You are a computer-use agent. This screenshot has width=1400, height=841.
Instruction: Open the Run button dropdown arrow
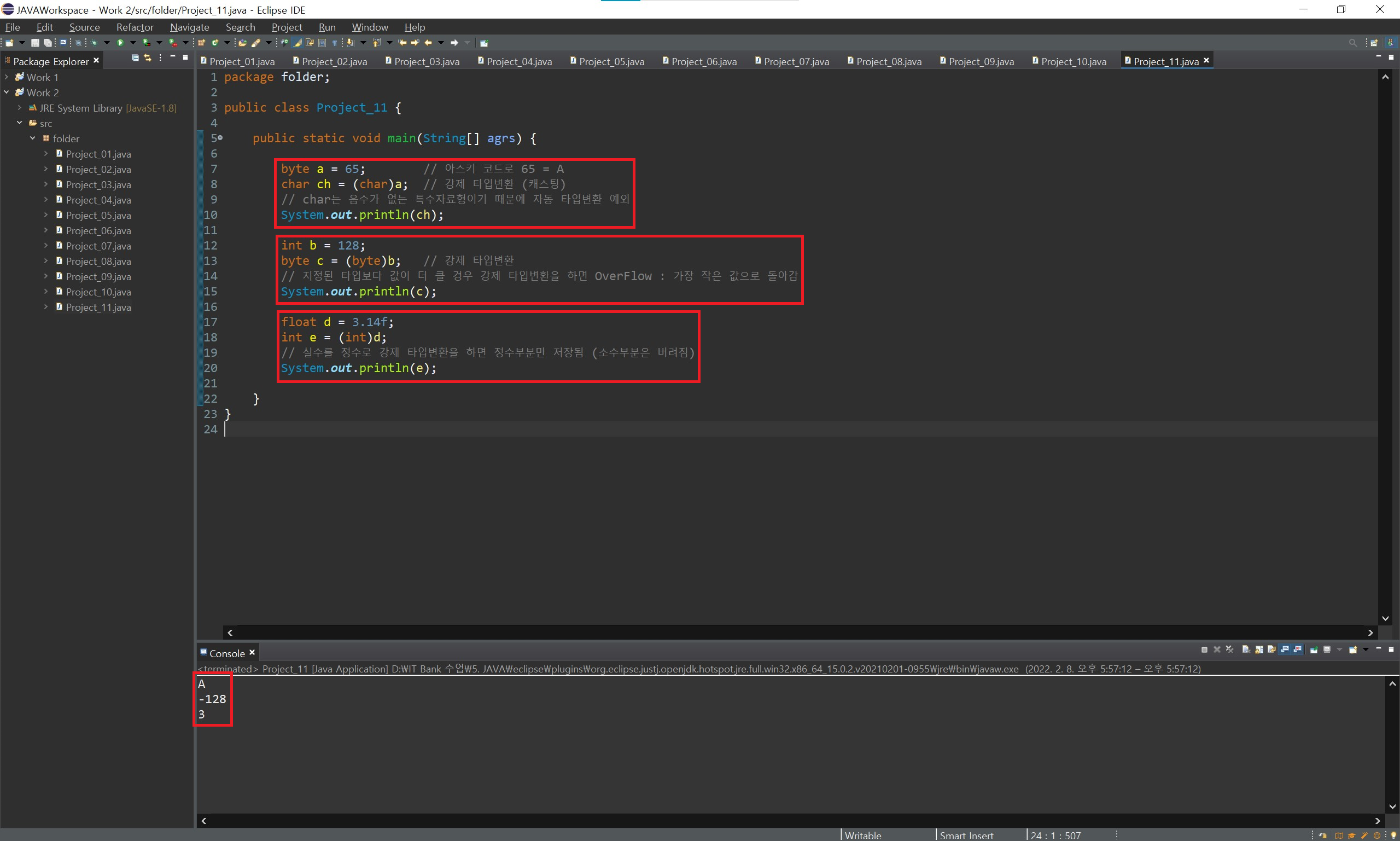click(133, 43)
